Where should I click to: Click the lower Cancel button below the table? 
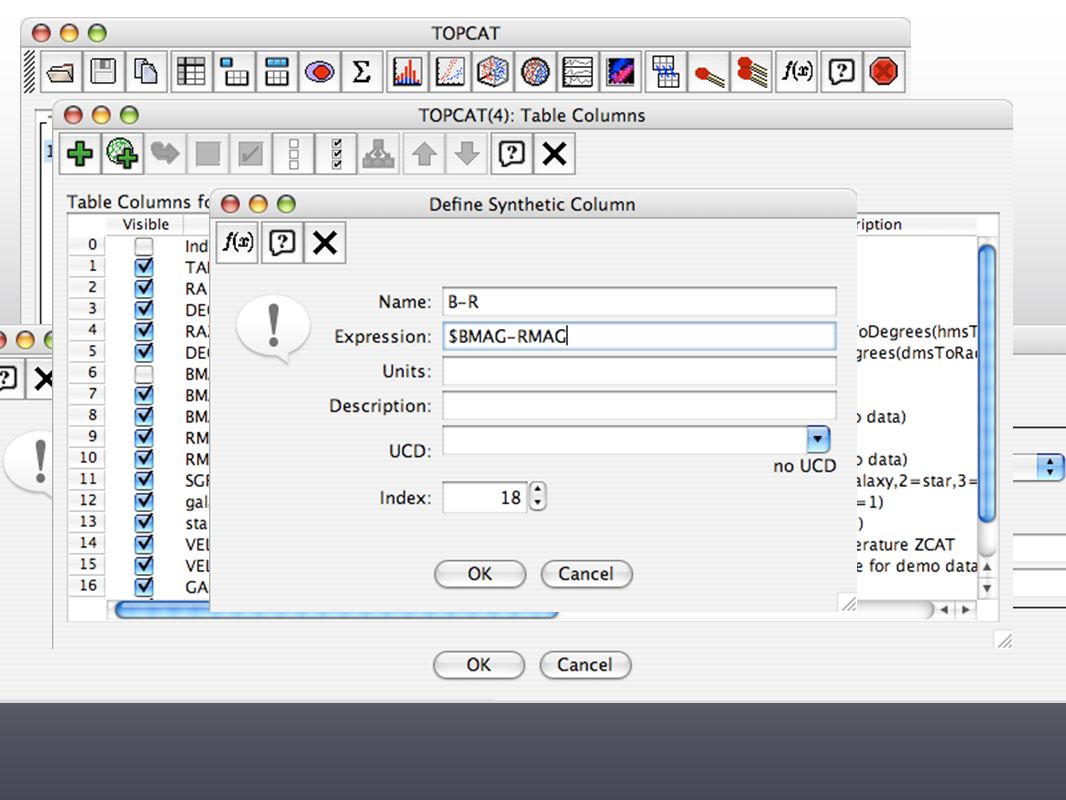(x=585, y=665)
